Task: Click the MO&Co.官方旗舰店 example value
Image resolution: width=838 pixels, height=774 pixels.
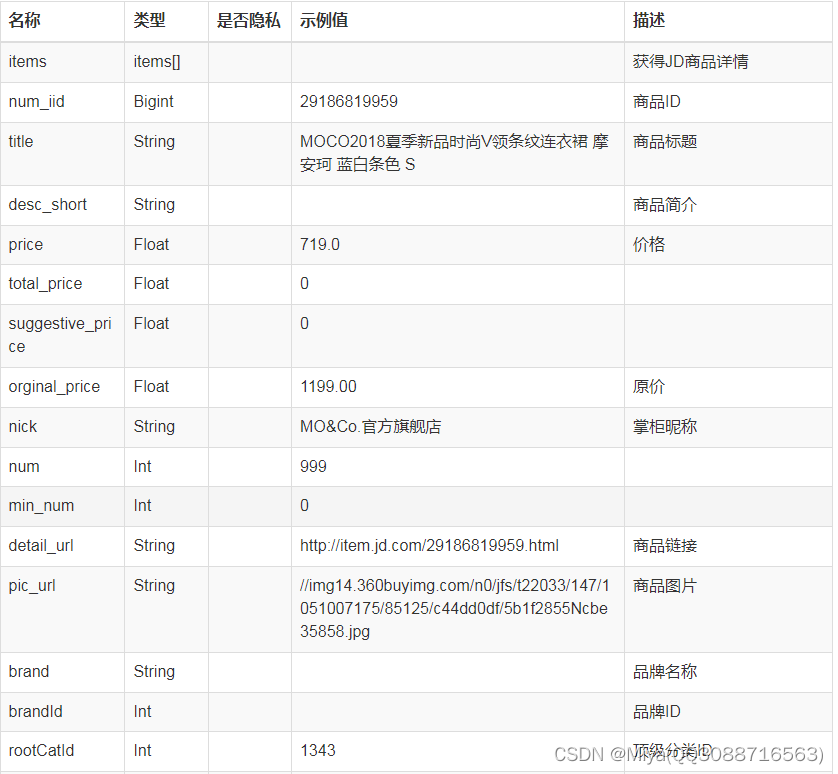Action: [370, 427]
